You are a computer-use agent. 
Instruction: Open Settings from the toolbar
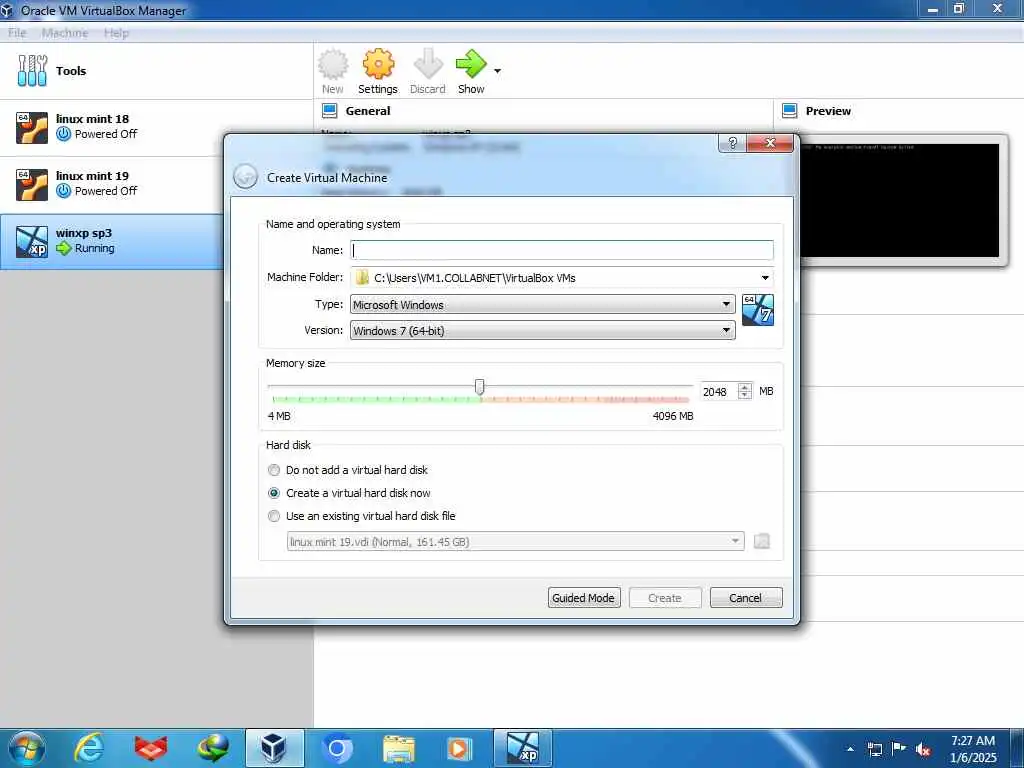coord(377,72)
